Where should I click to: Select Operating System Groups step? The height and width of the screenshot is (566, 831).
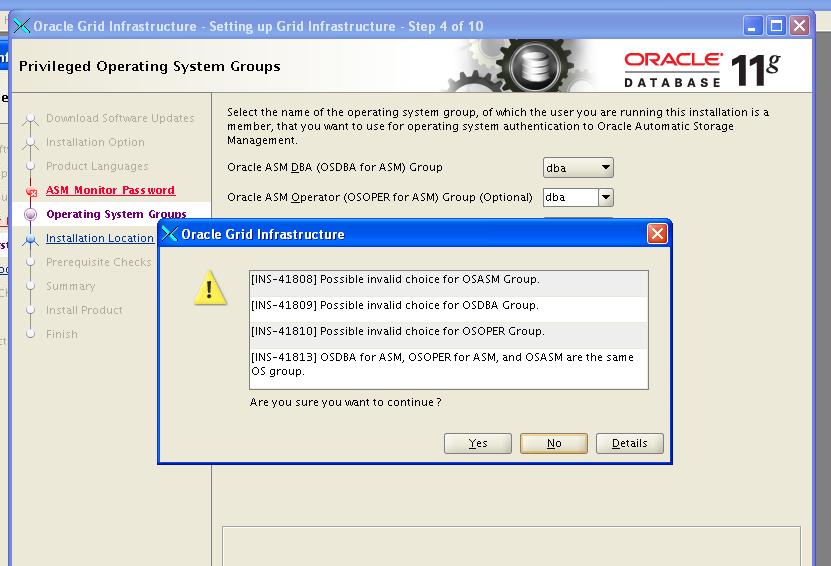click(x=116, y=214)
